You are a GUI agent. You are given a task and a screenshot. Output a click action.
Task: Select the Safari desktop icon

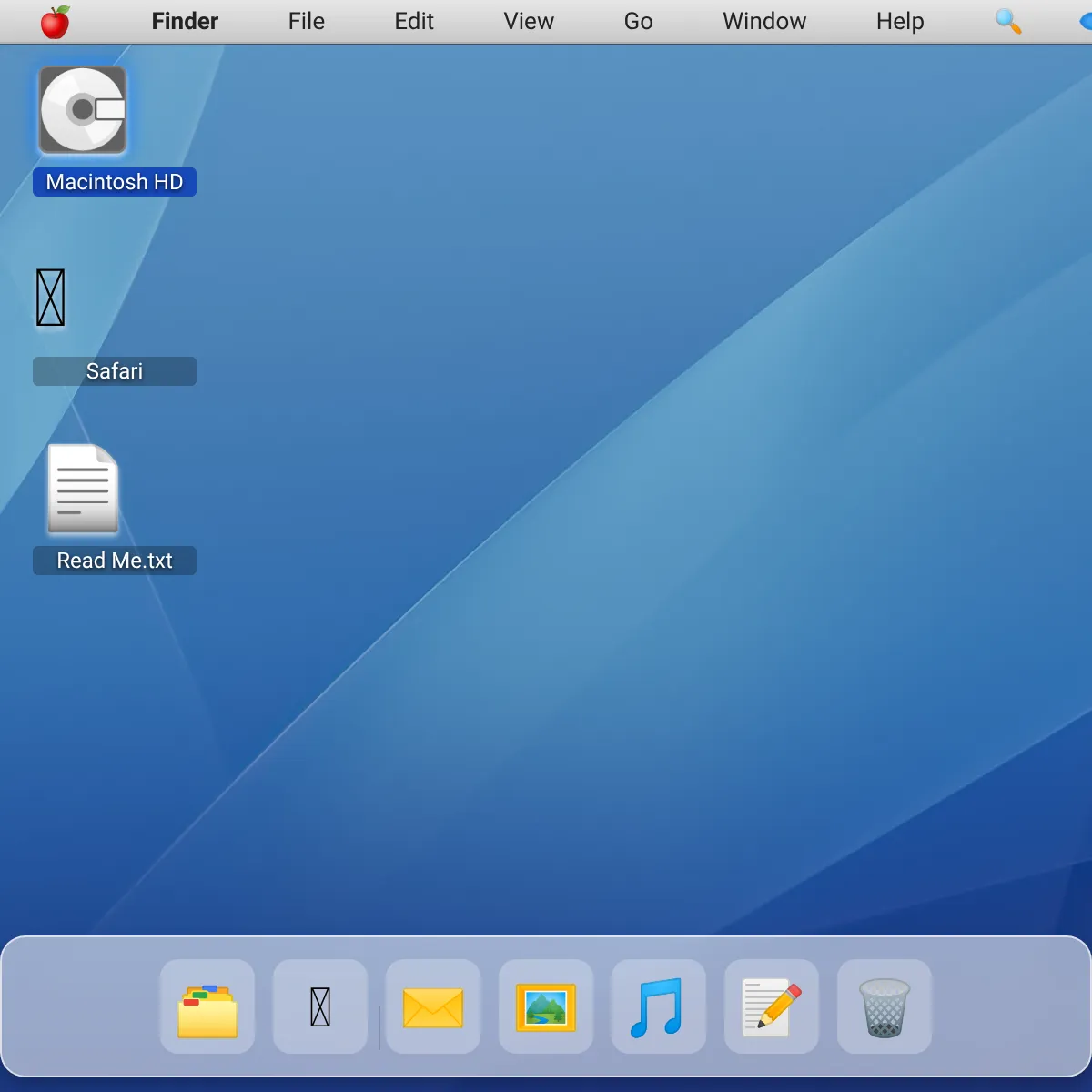pyautogui.click(x=51, y=298)
